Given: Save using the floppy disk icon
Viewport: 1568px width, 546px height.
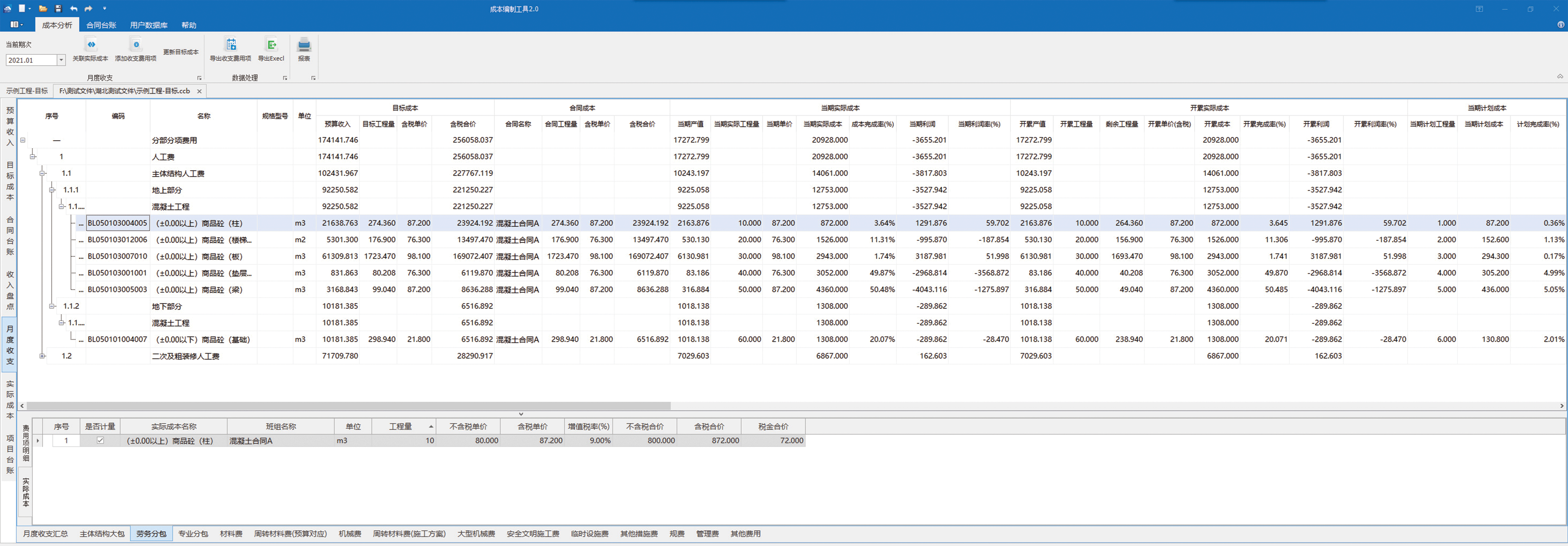Looking at the screenshot, I should [58, 8].
